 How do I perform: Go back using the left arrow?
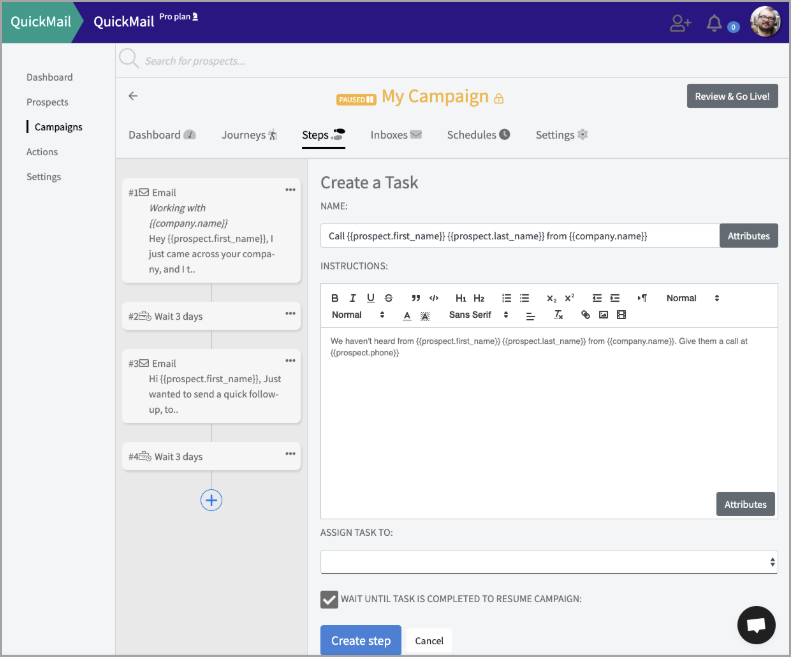133,96
